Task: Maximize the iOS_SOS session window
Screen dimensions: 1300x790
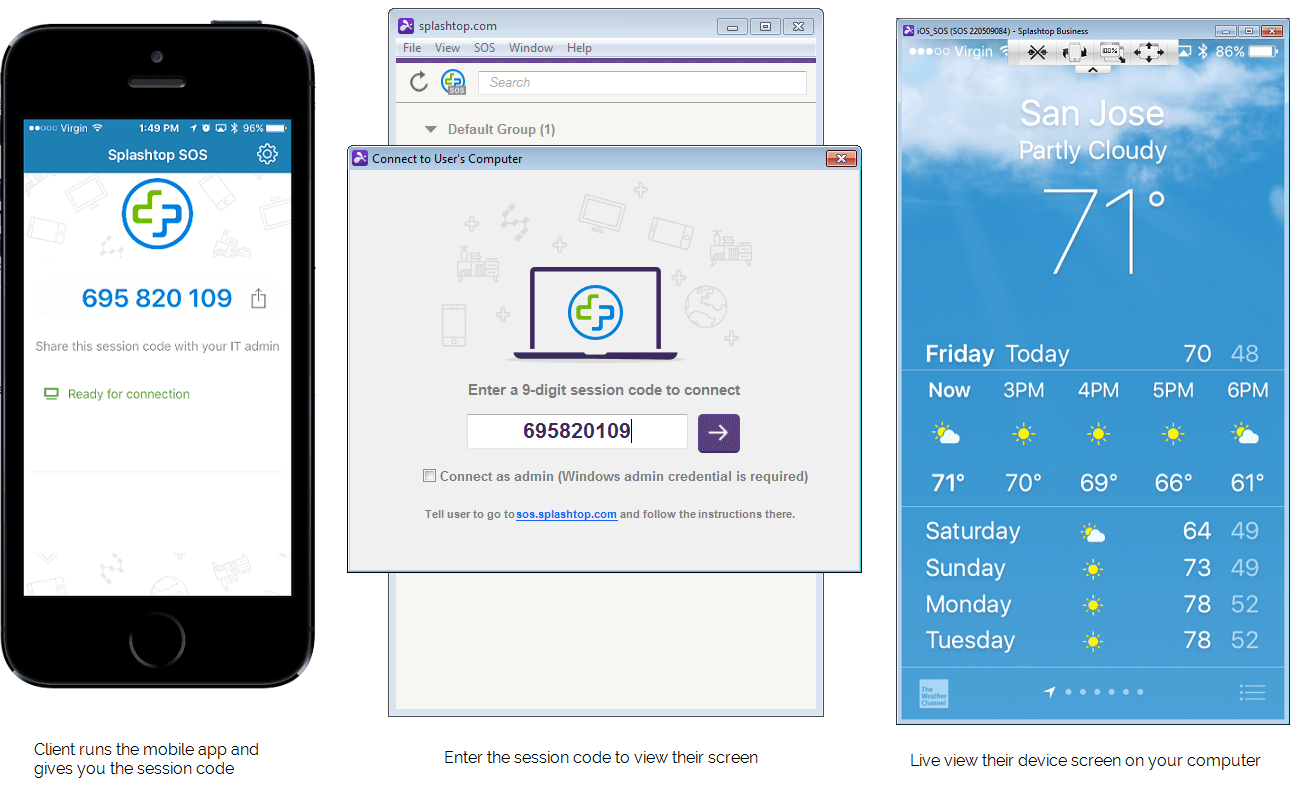Action: (x=1249, y=31)
